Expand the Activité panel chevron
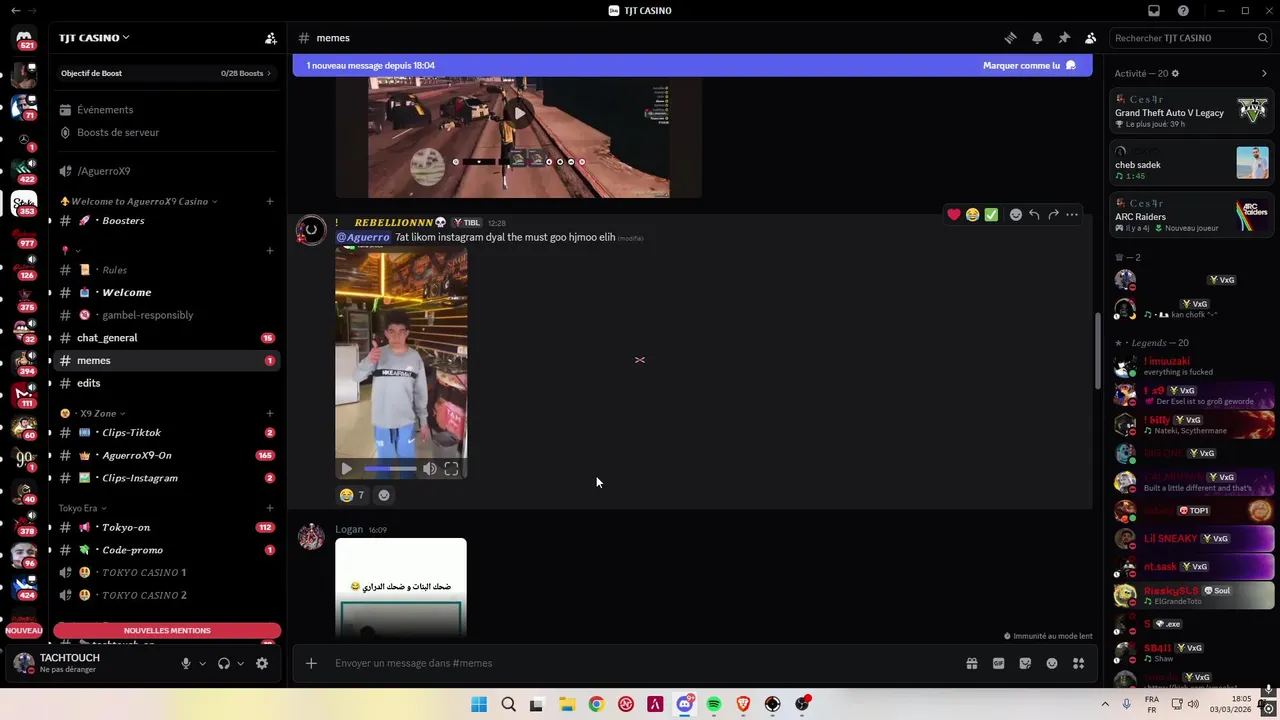1280x720 pixels. [1264, 73]
